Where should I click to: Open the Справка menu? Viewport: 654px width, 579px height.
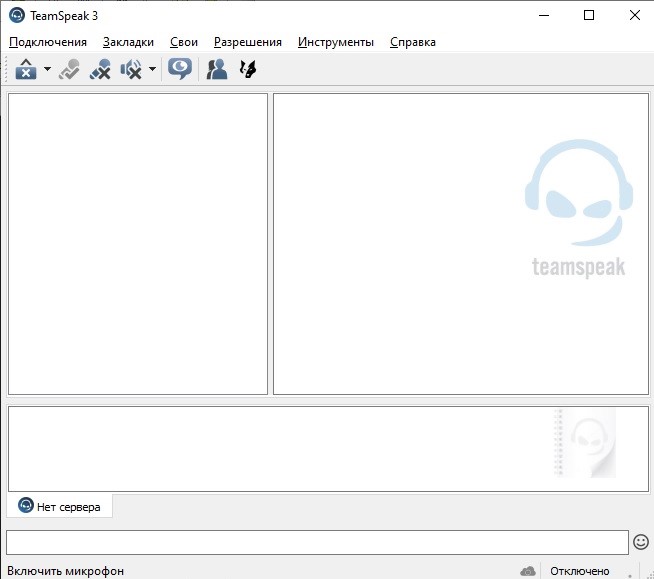coord(413,42)
